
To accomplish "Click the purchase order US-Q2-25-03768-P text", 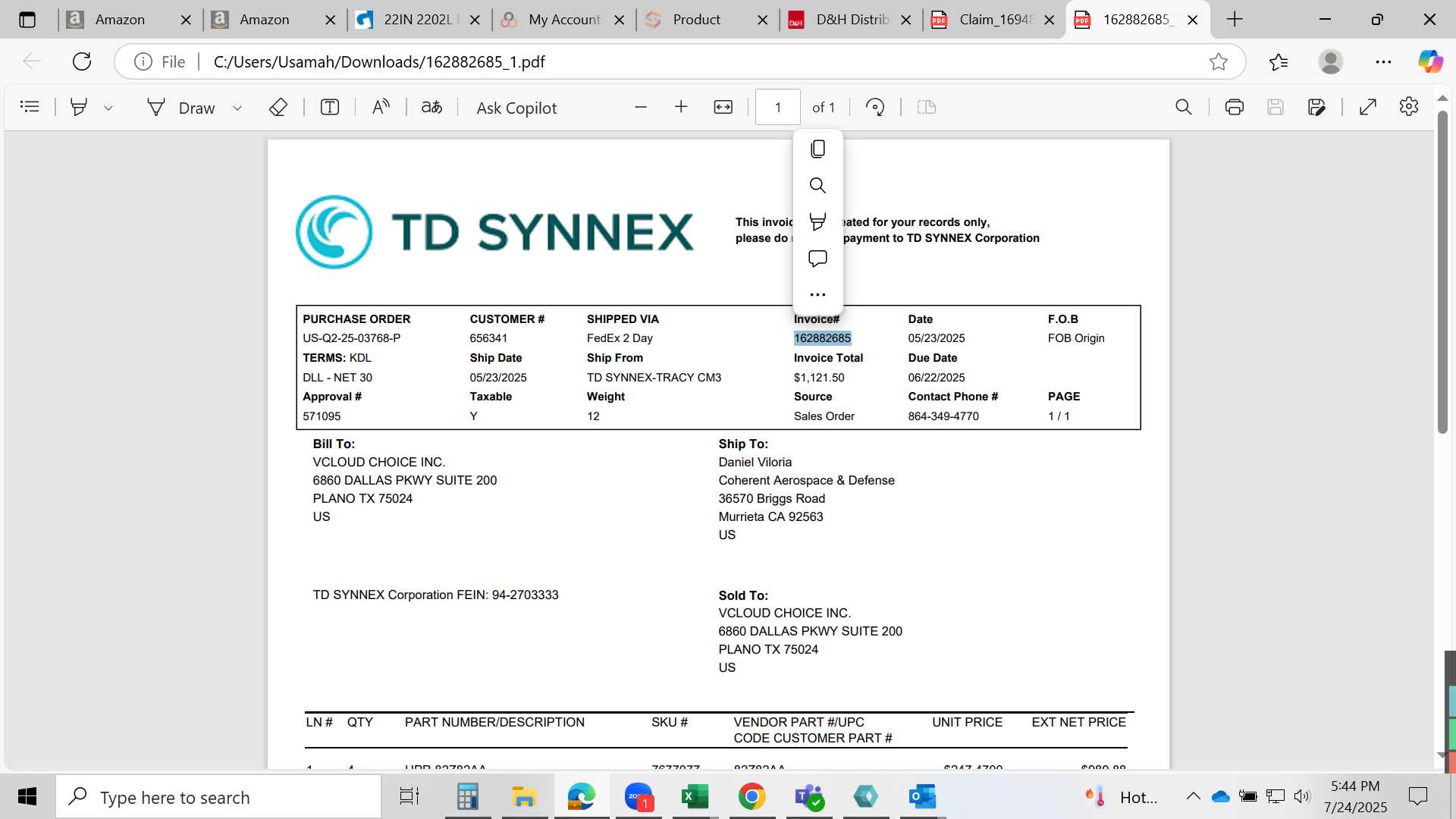I will tap(352, 338).
